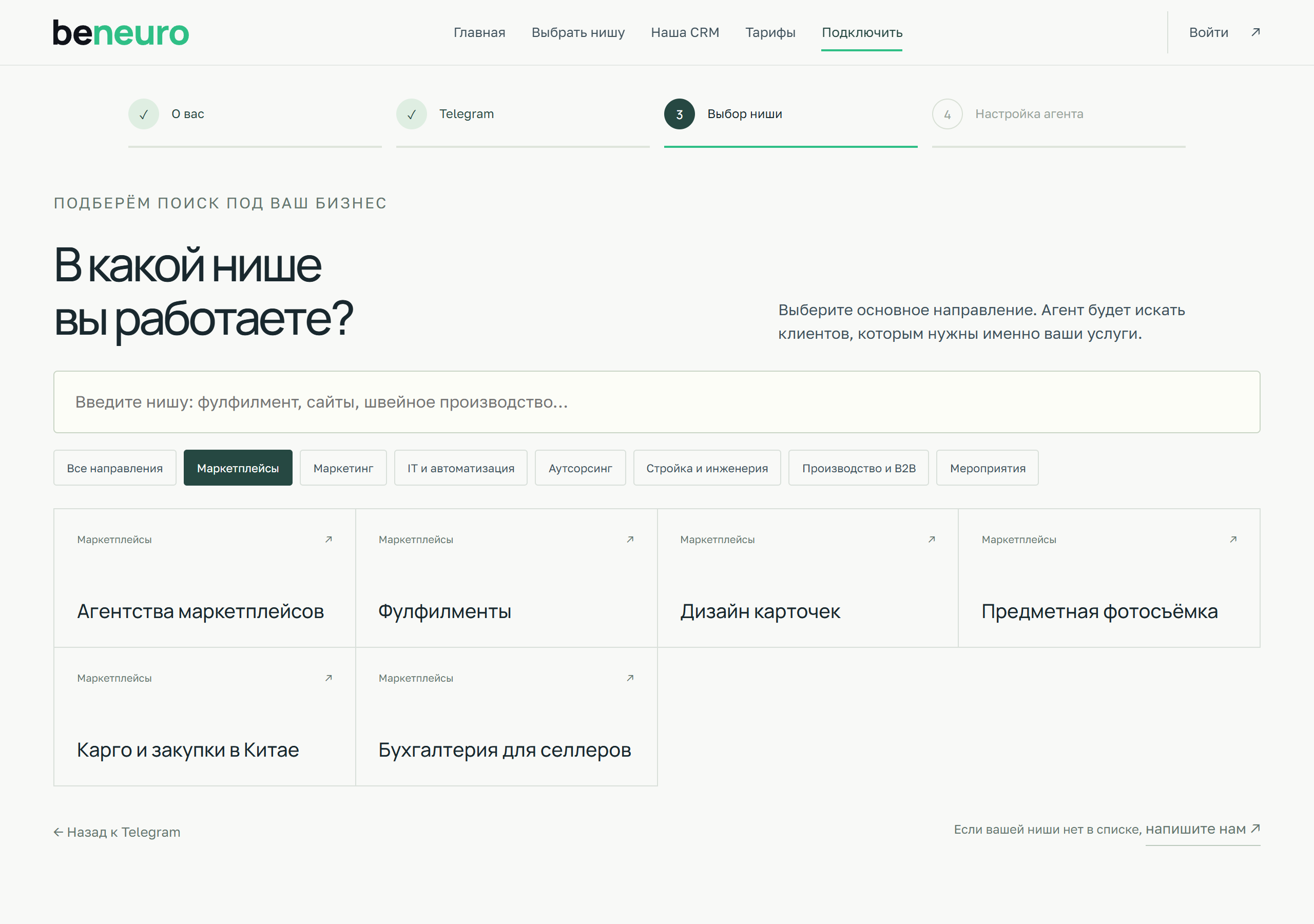Click the step 4 circle for Настройка агента
Image resolution: width=1314 pixels, height=924 pixels.
(947, 114)
